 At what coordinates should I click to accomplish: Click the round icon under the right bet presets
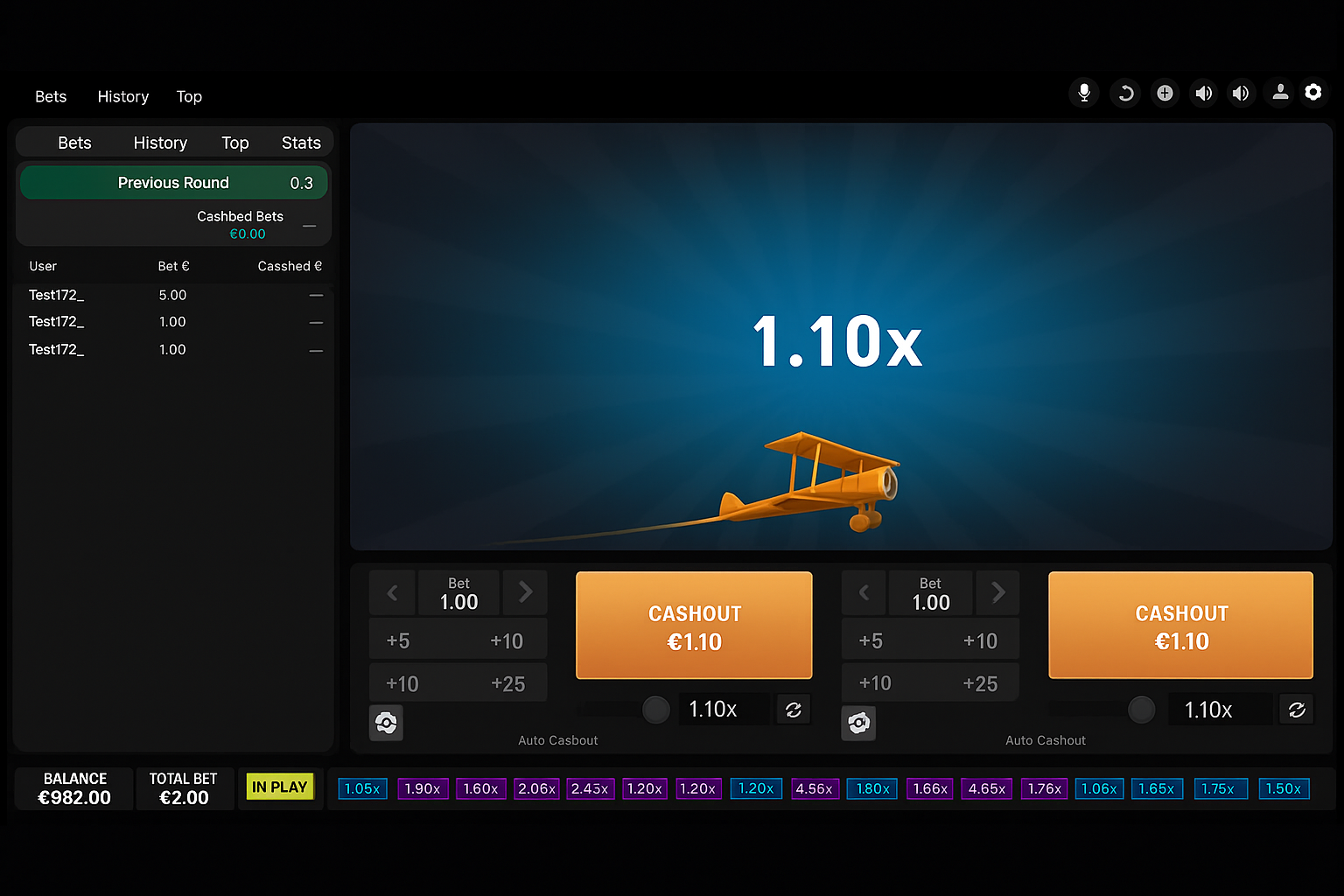(x=858, y=723)
